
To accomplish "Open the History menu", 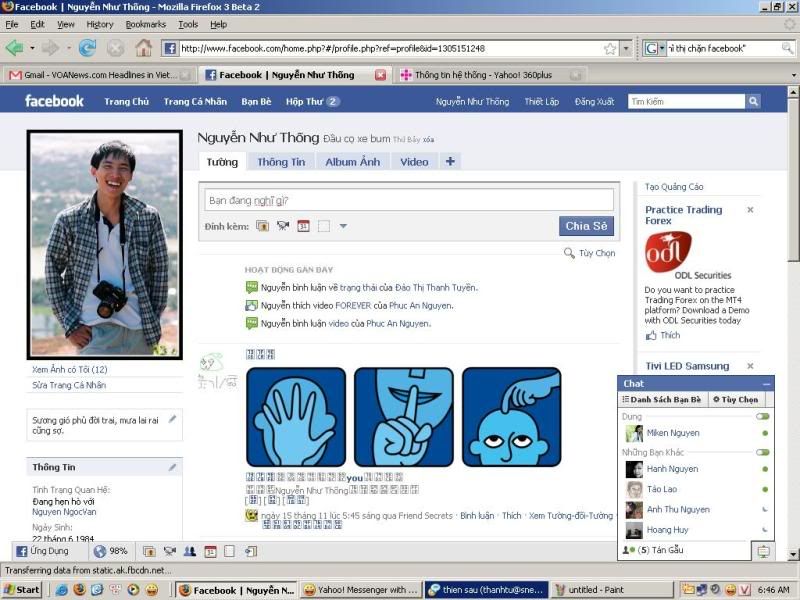I will tap(99, 24).
